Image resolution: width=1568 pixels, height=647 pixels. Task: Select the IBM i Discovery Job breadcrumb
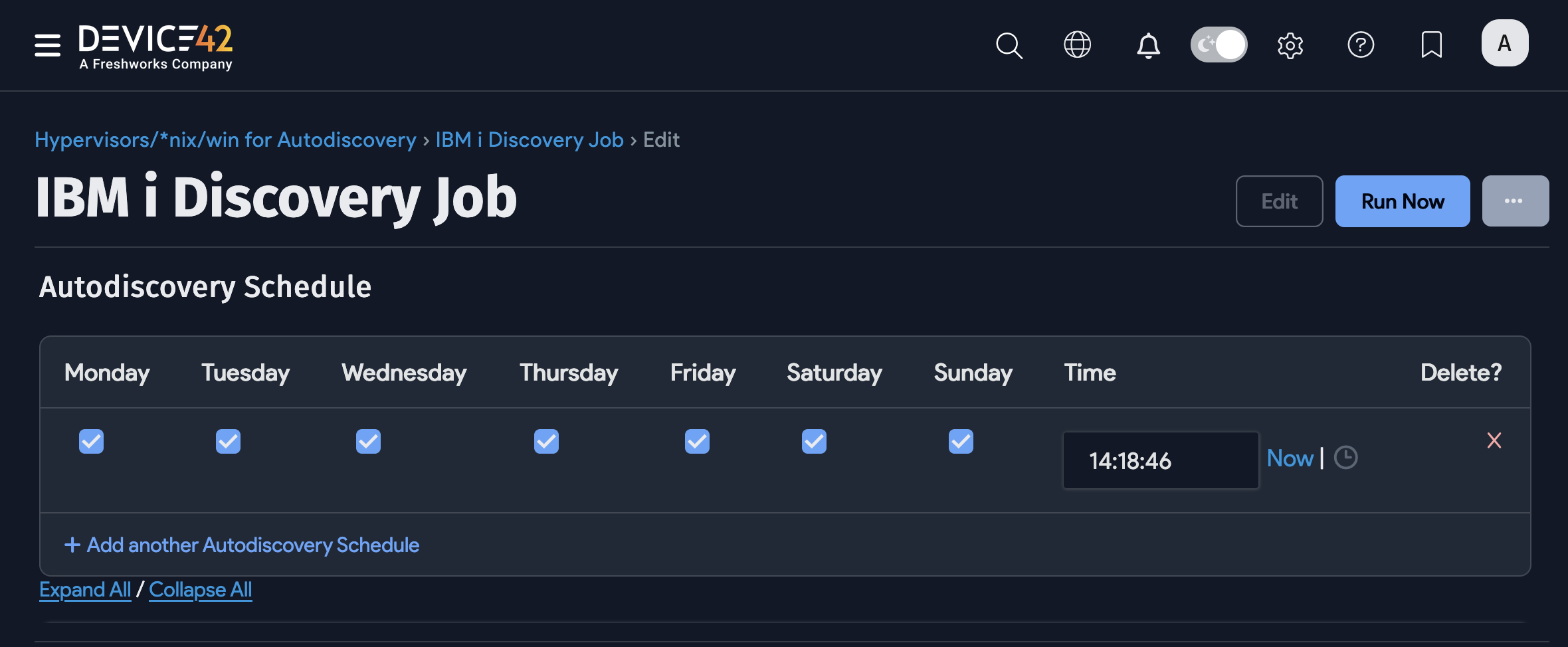click(530, 139)
